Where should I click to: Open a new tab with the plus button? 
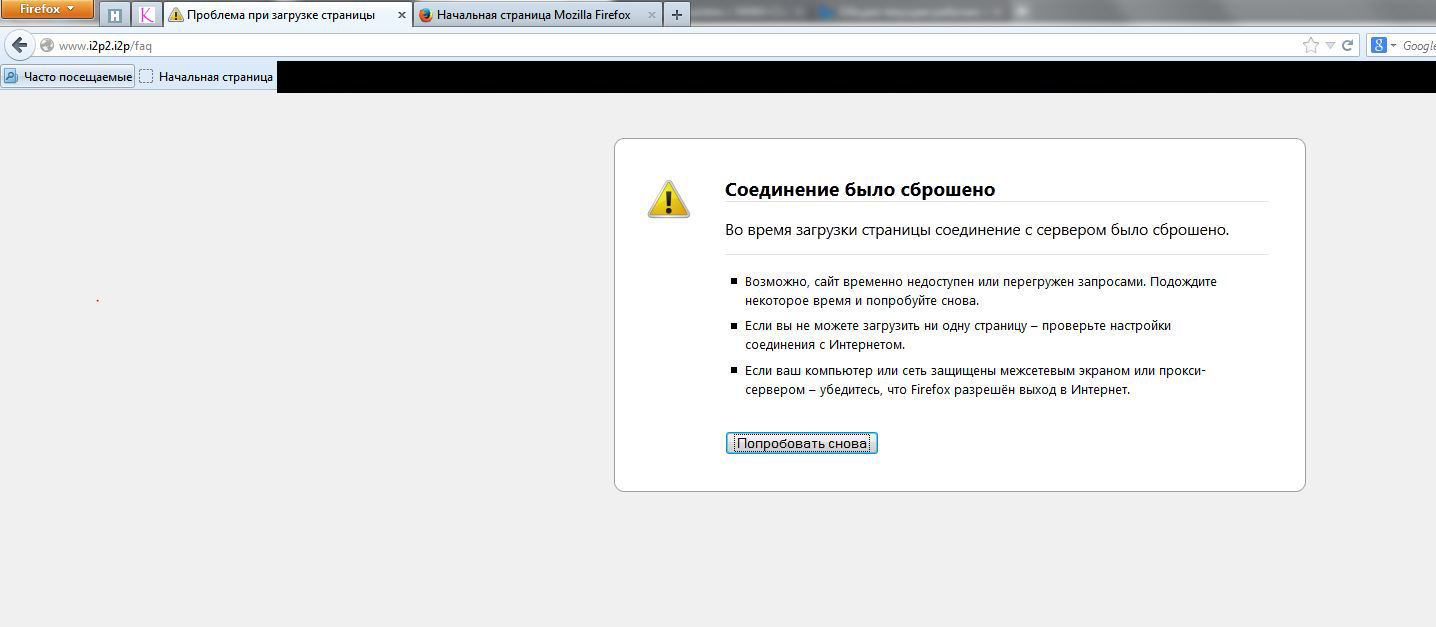tap(677, 15)
